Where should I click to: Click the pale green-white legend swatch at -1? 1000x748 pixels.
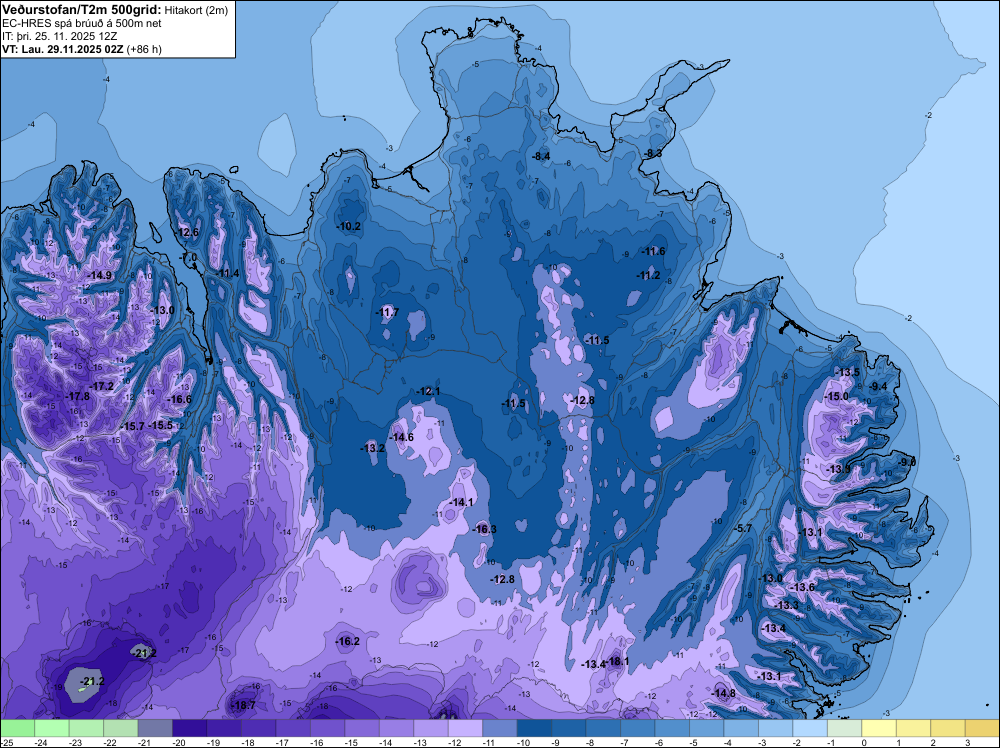click(x=844, y=728)
